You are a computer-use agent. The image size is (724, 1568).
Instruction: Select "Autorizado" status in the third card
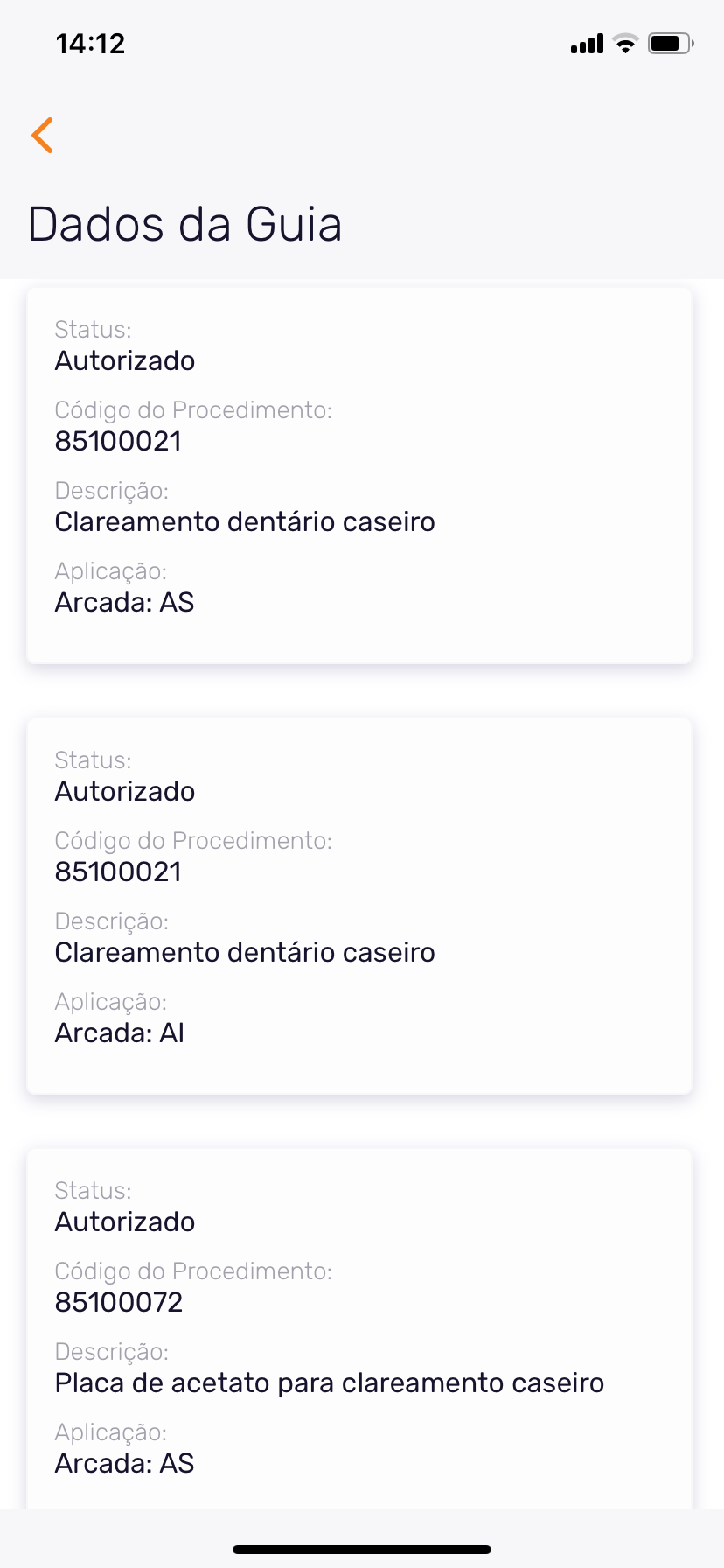(x=125, y=1221)
